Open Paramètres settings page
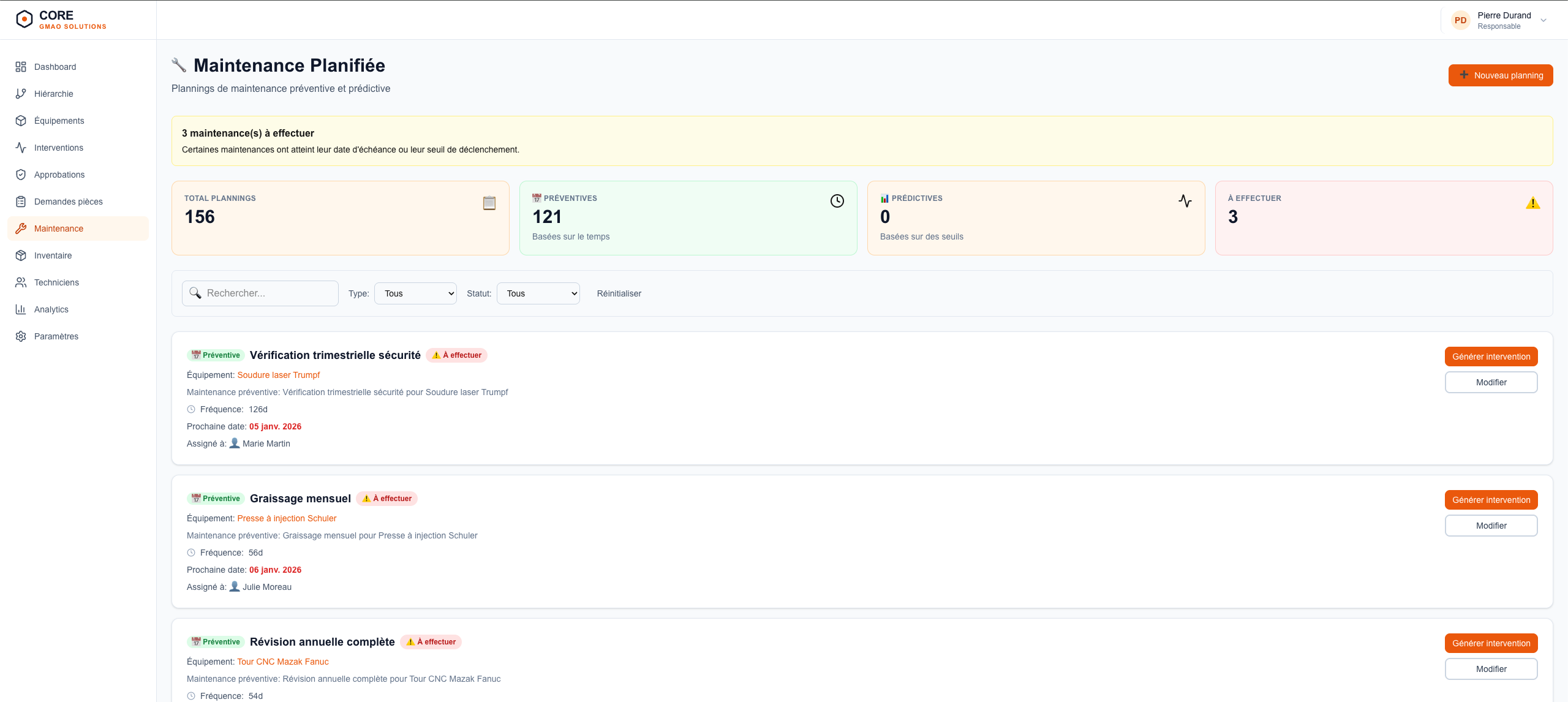This screenshot has height=702, width=1568. (x=78, y=336)
